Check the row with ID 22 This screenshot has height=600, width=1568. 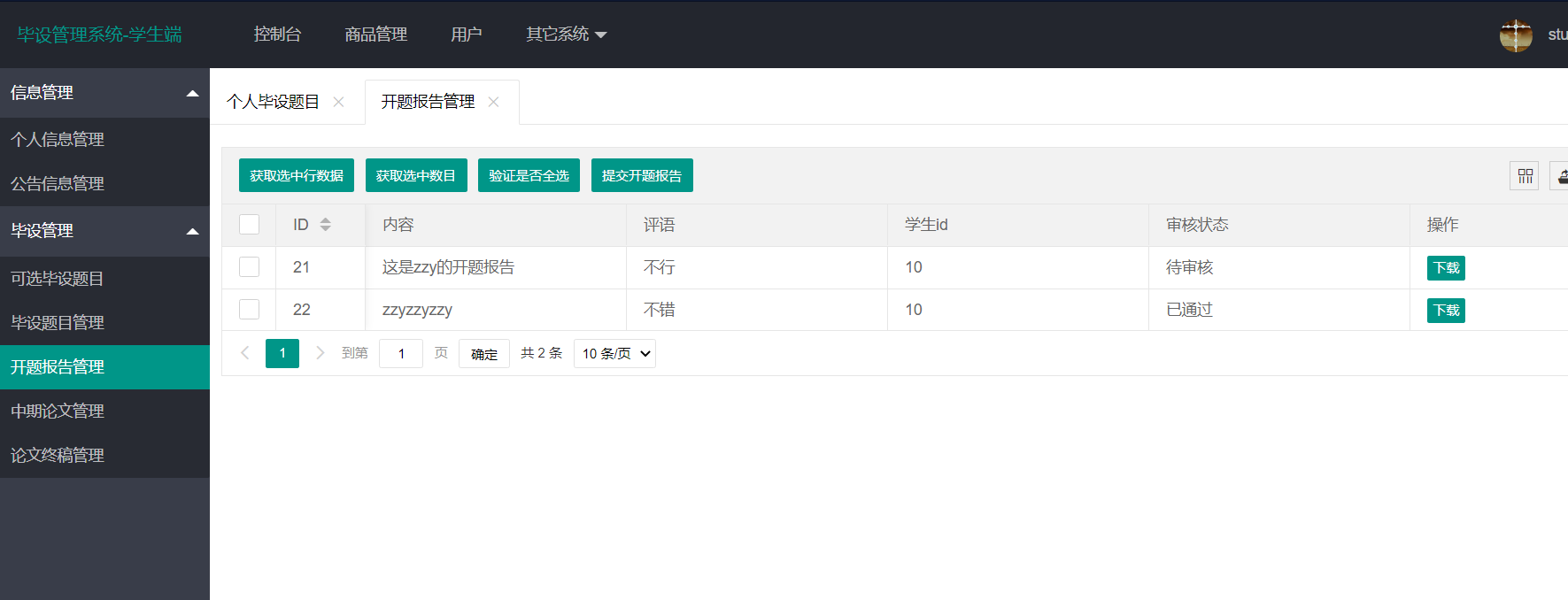tap(250, 310)
